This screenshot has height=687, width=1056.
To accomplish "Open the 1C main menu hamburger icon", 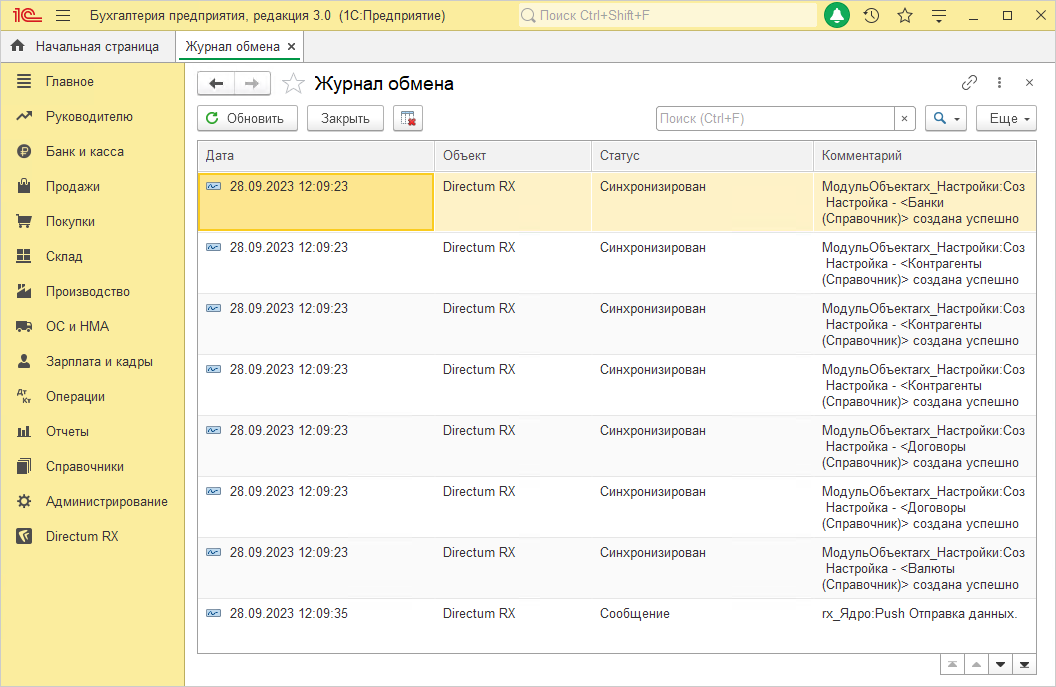I will click(x=63, y=16).
